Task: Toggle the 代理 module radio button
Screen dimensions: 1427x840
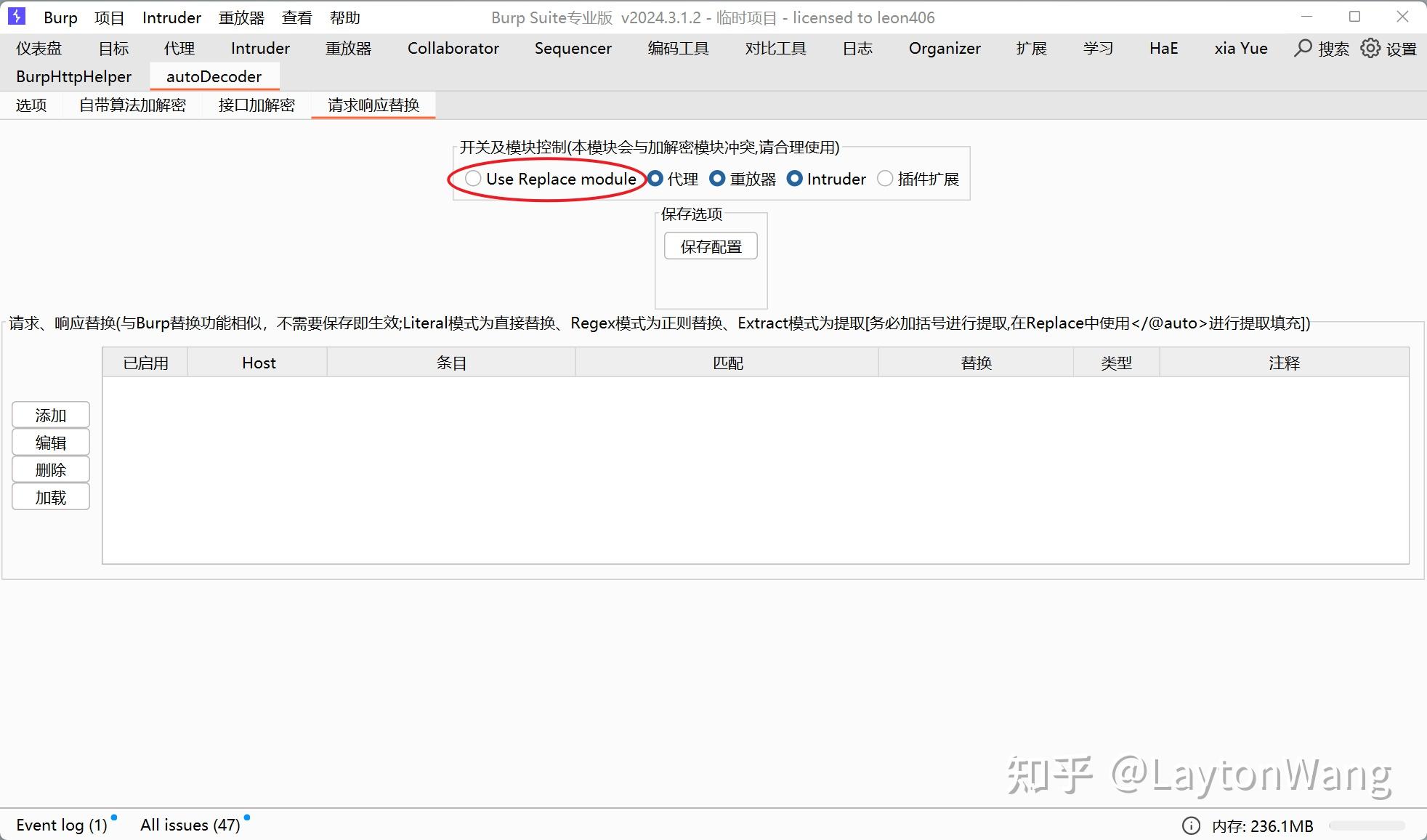Action: tap(655, 179)
